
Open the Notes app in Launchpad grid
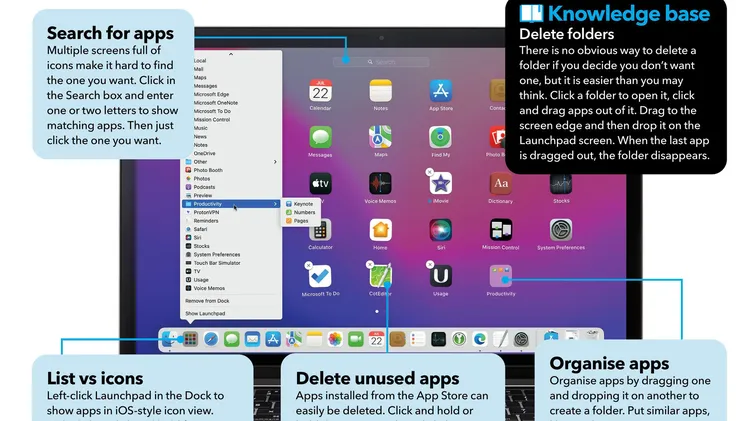(380, 91)
